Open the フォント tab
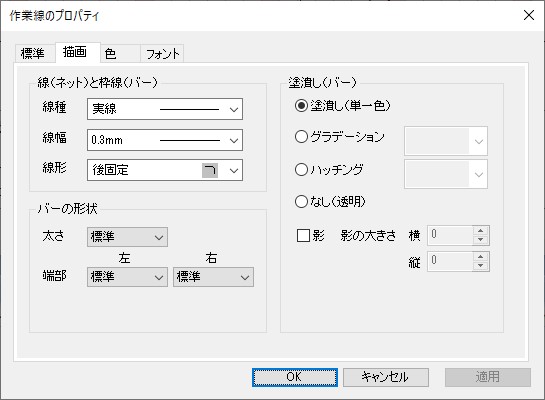The image size is (545, 400). point(162,54)
